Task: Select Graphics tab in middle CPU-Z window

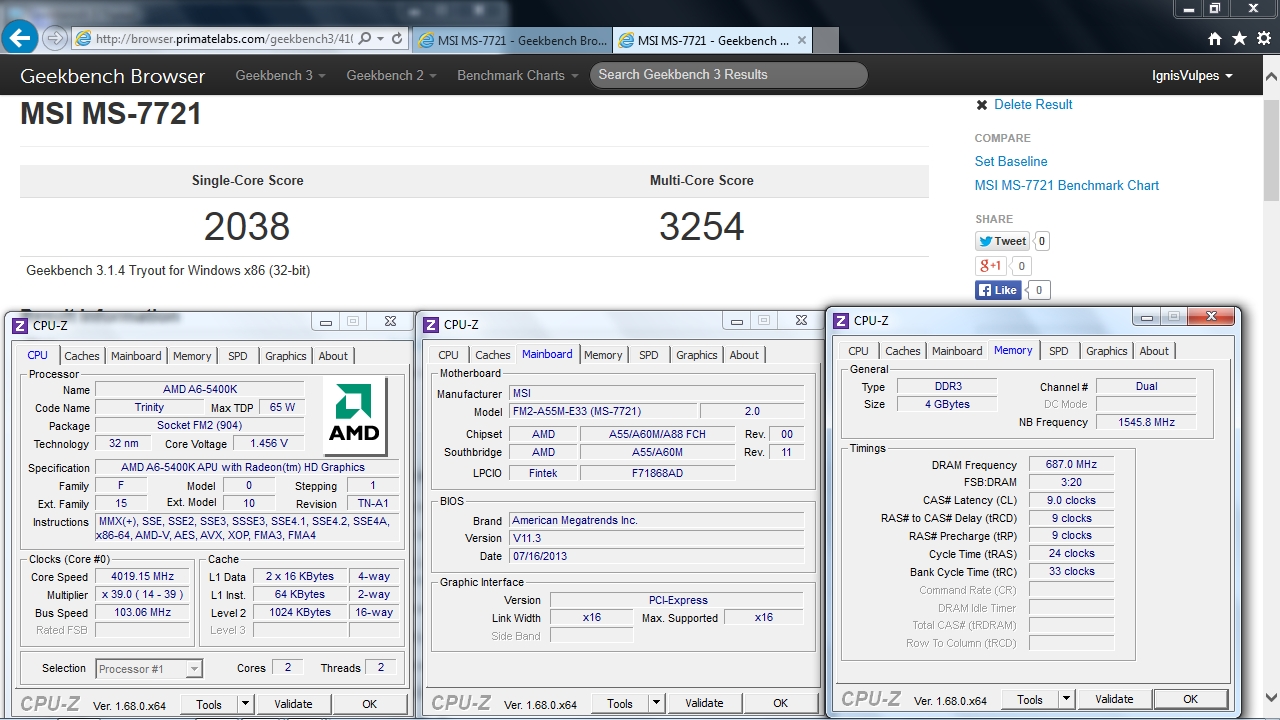Action: [697, 355]
